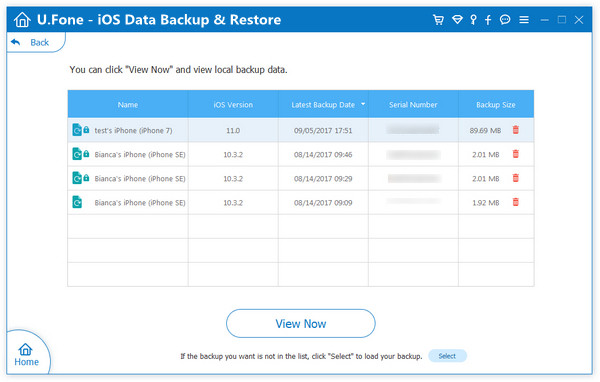Click date 08/14/2017 09:09 cell
Screen dimensions: 600x382
[323, 203]
